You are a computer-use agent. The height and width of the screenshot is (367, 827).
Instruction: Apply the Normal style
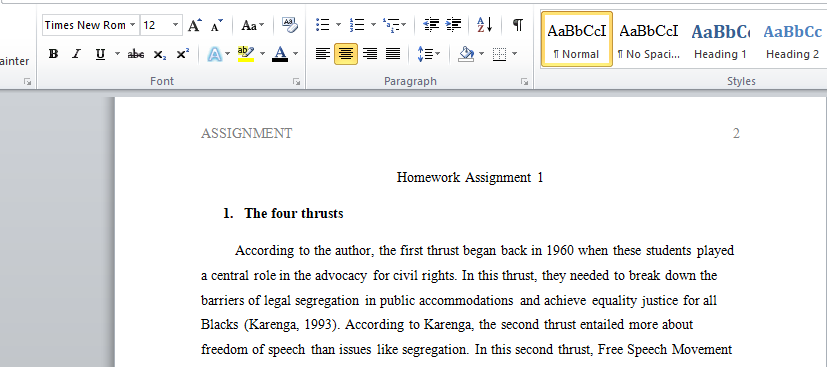576,39
